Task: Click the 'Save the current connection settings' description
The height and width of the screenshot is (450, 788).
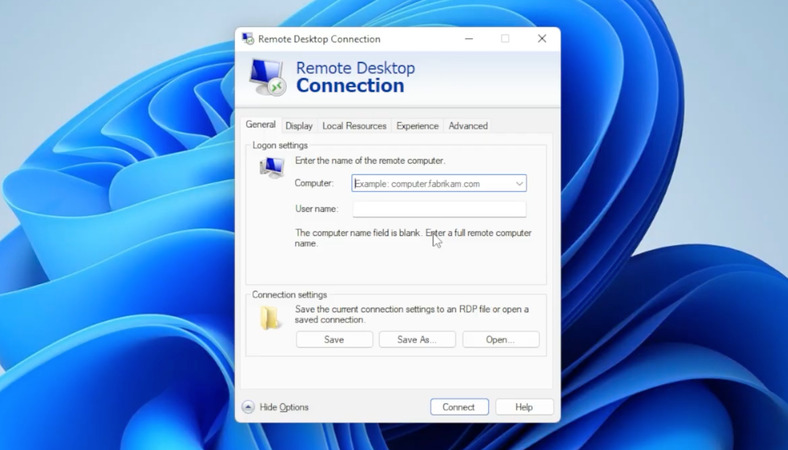Action: point(412,314)
